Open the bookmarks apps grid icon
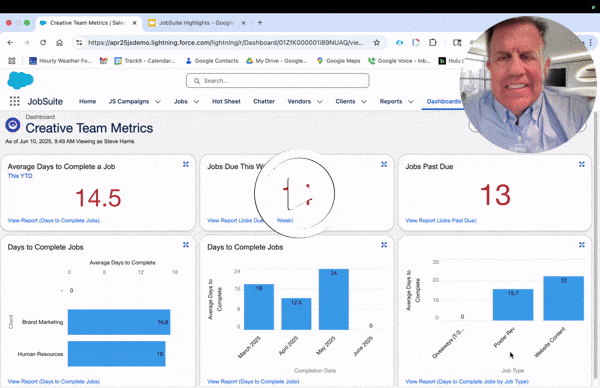 click(12, 60)
